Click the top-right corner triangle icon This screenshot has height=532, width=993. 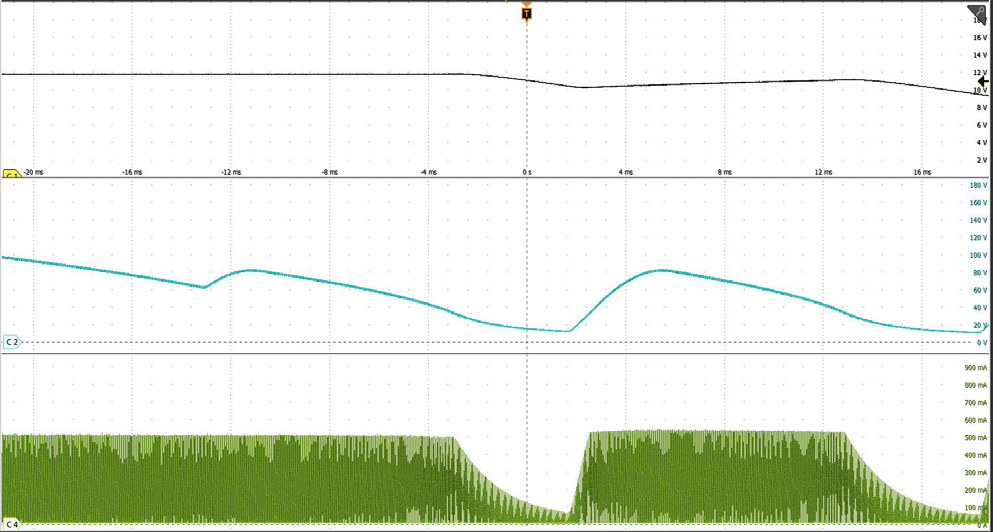click(977, 13)
